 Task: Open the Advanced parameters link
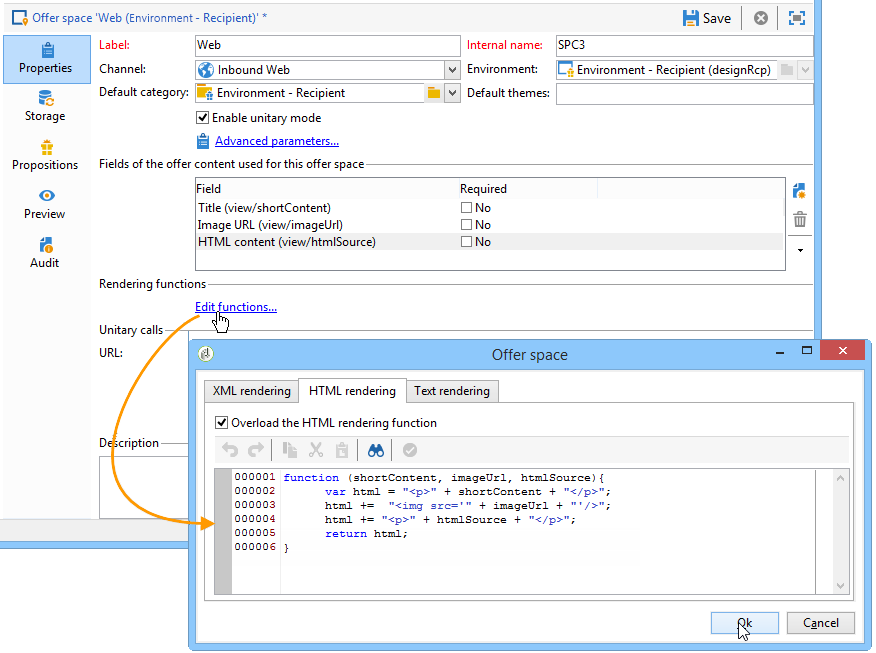tap(276, 141)
